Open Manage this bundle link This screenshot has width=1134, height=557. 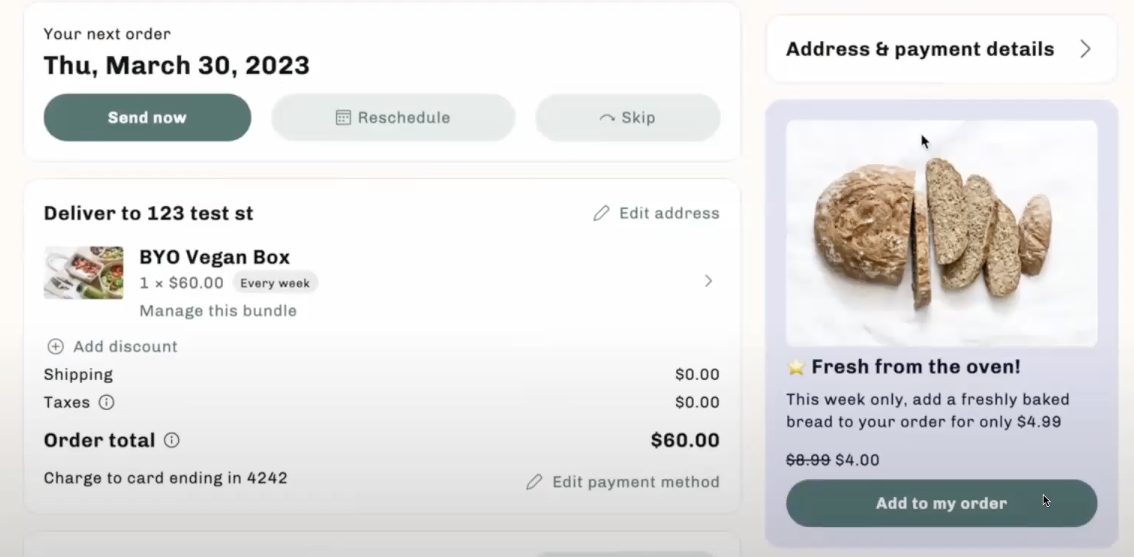pos(218,311)
